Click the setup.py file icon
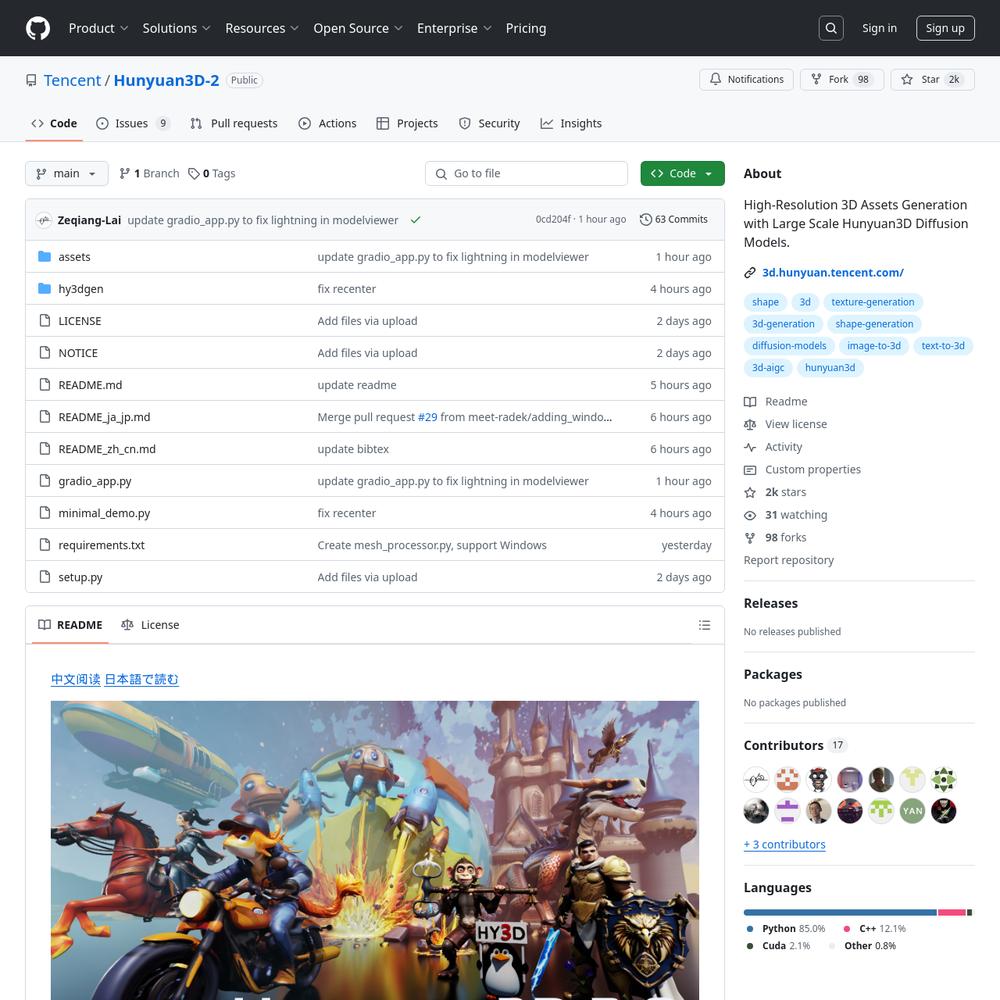This screenshot has height=1000, width=1000. pyautogui.click(x=44, y=577)
